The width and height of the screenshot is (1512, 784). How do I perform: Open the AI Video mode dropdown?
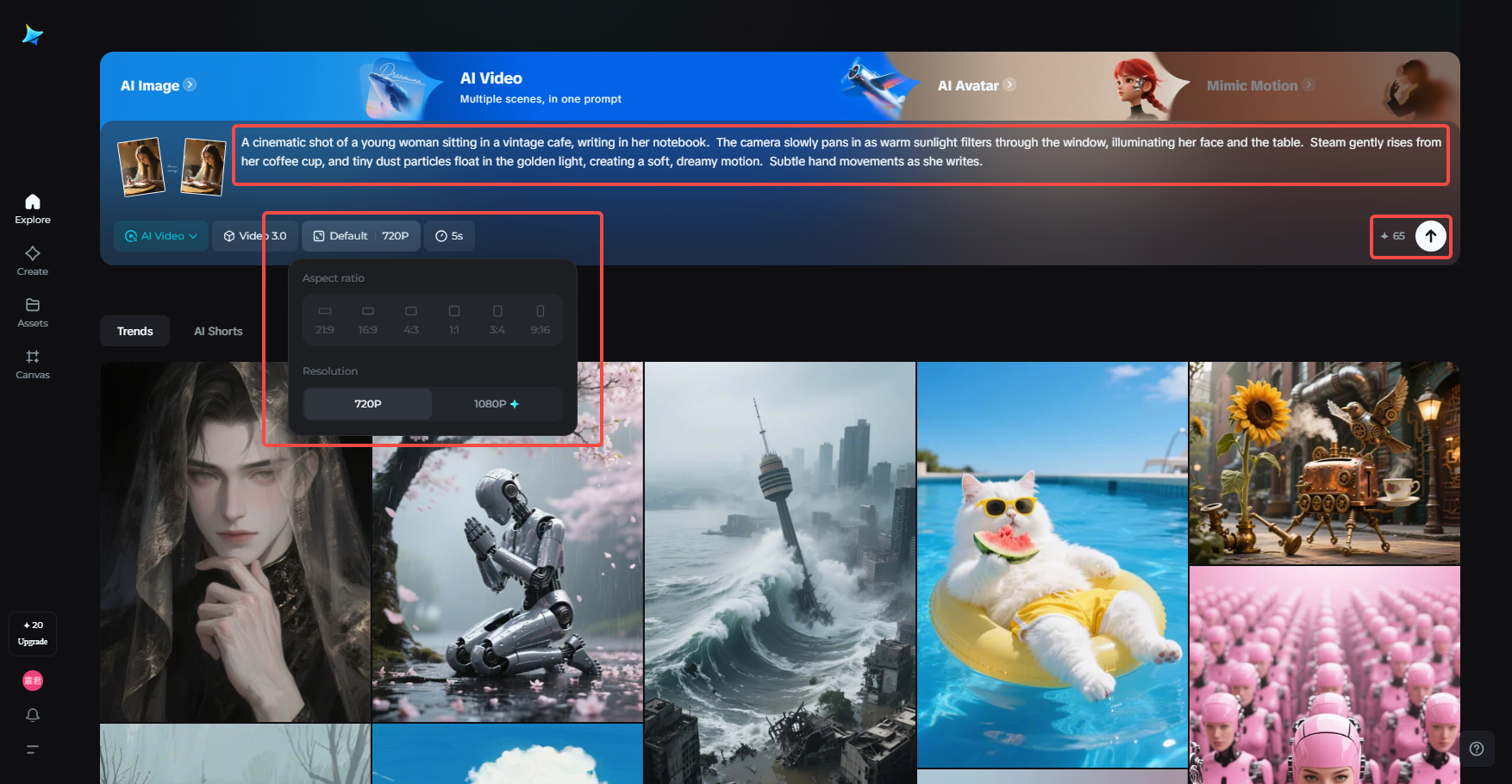coord(160,235)
